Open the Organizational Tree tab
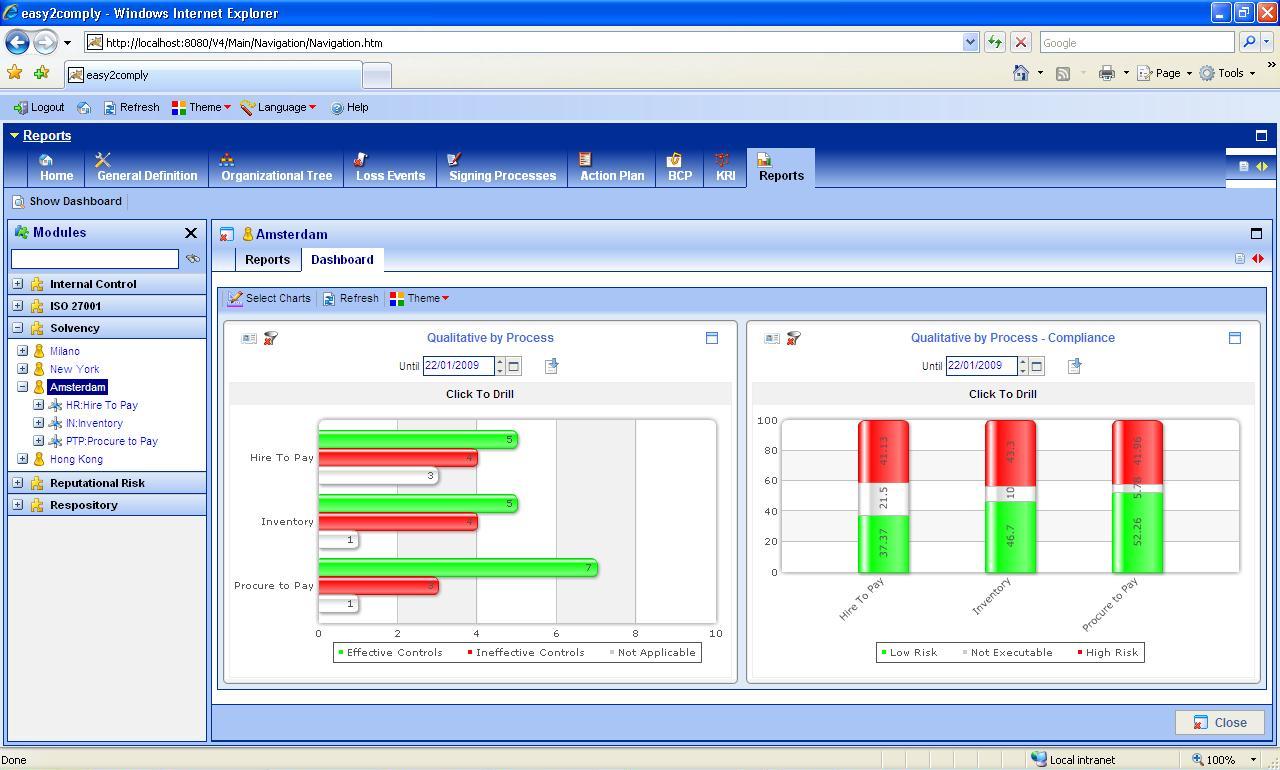 click(x=276, y=168)
